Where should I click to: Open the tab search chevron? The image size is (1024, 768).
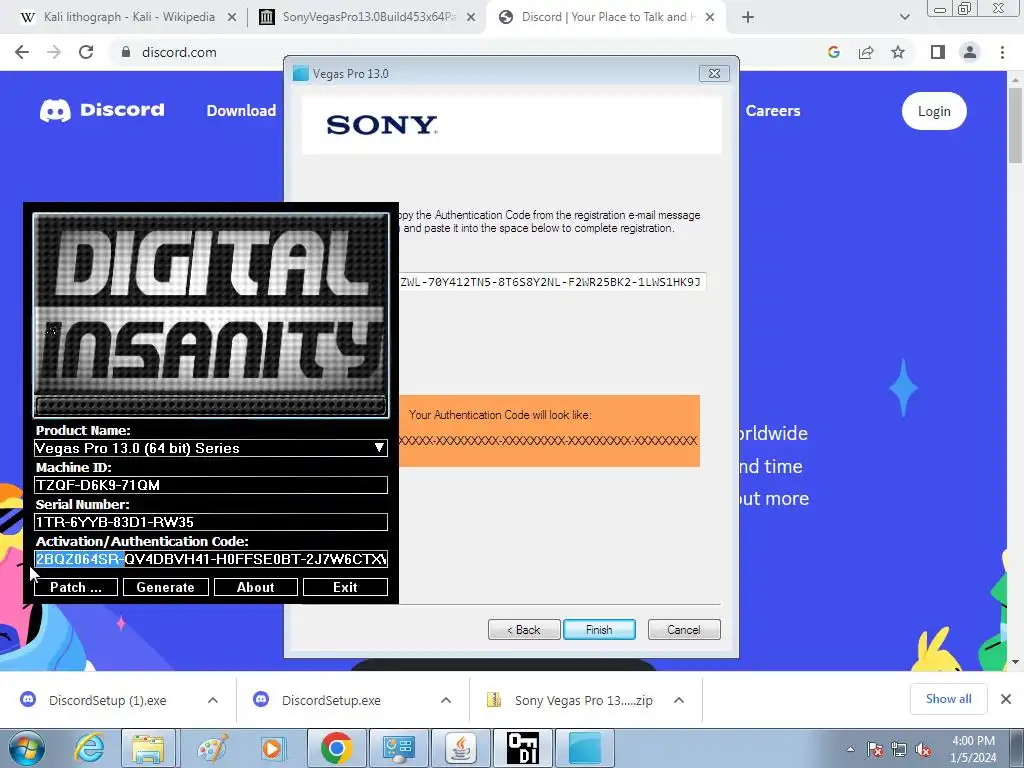(904, 18)
